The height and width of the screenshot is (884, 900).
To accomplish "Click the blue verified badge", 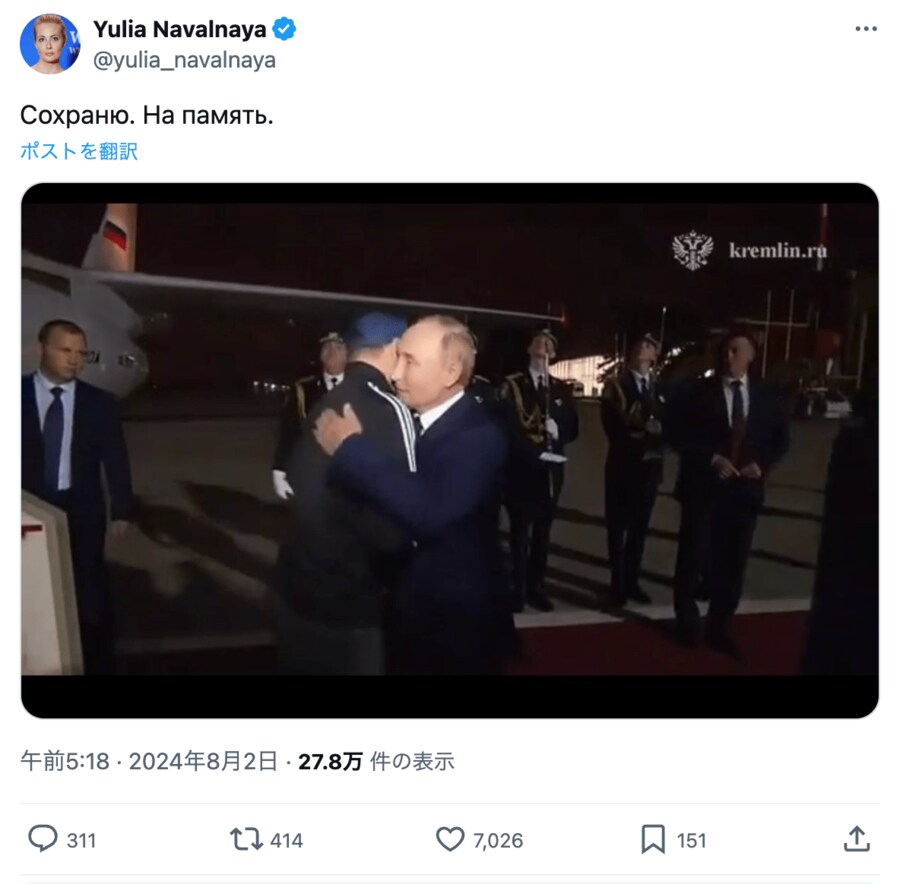I will [x=285, y=30].
